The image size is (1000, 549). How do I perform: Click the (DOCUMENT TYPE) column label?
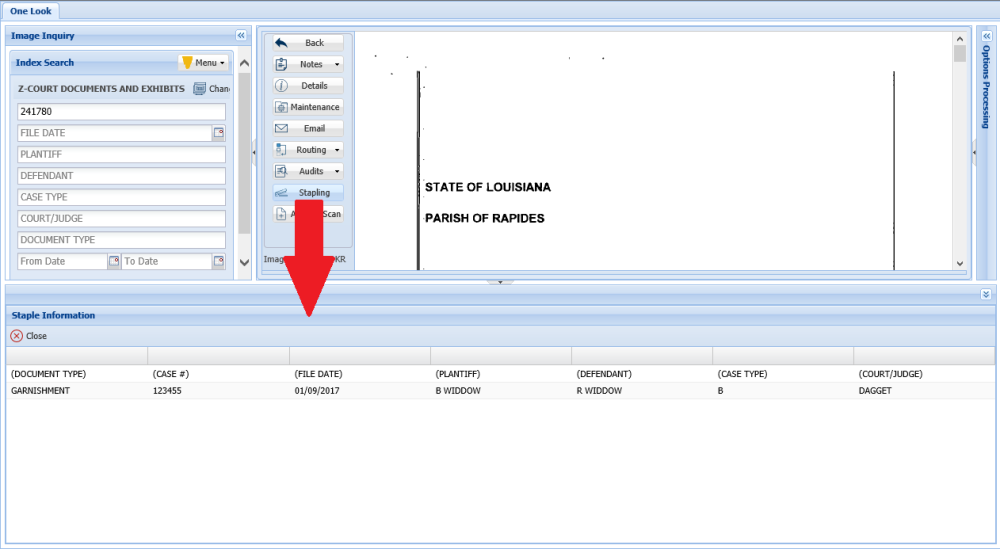point(48,374)
